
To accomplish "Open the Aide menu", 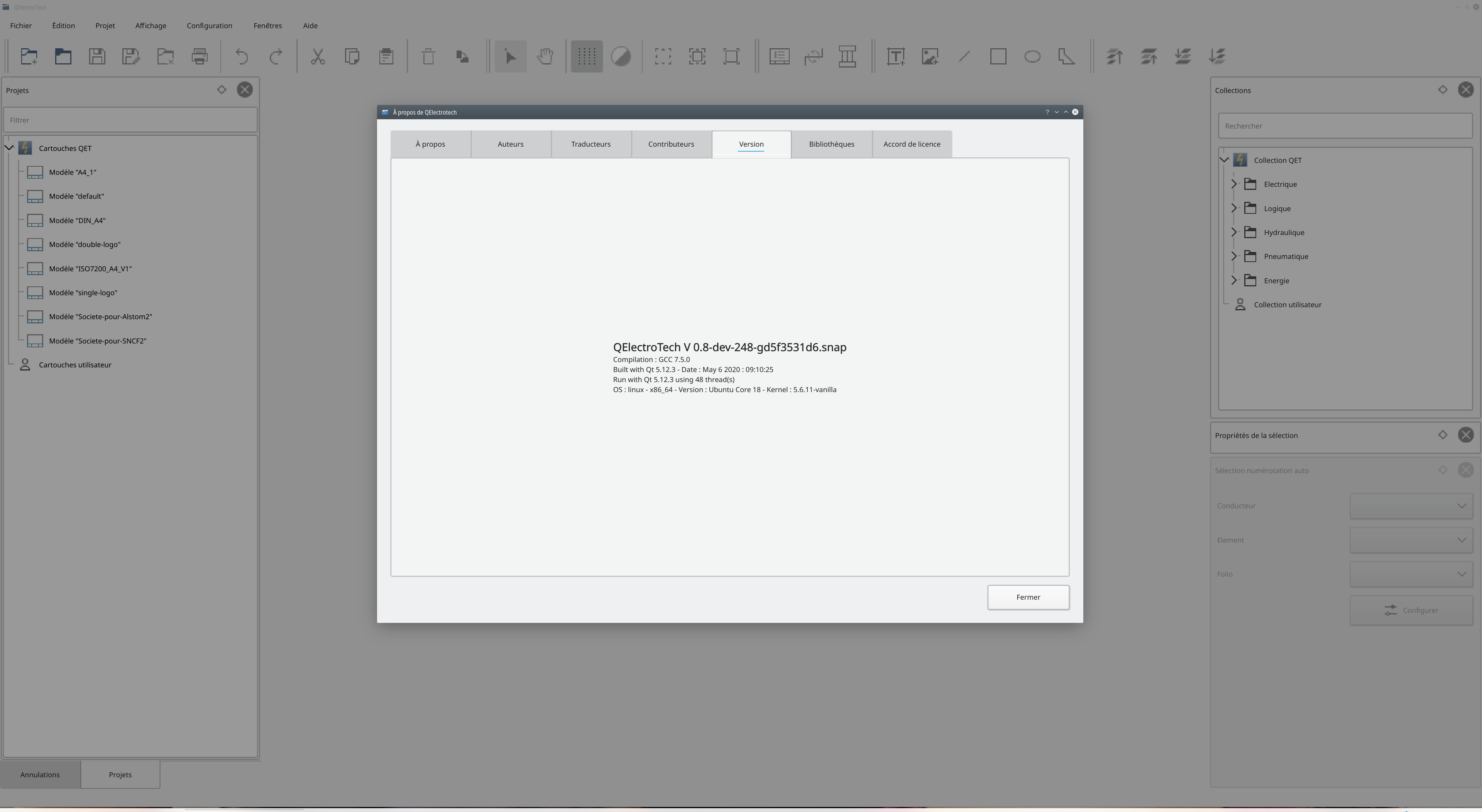I will coord(310,25).
